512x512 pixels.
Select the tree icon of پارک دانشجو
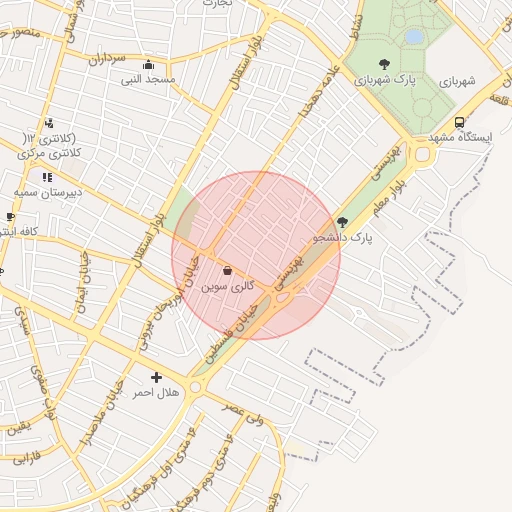point(342,223)
